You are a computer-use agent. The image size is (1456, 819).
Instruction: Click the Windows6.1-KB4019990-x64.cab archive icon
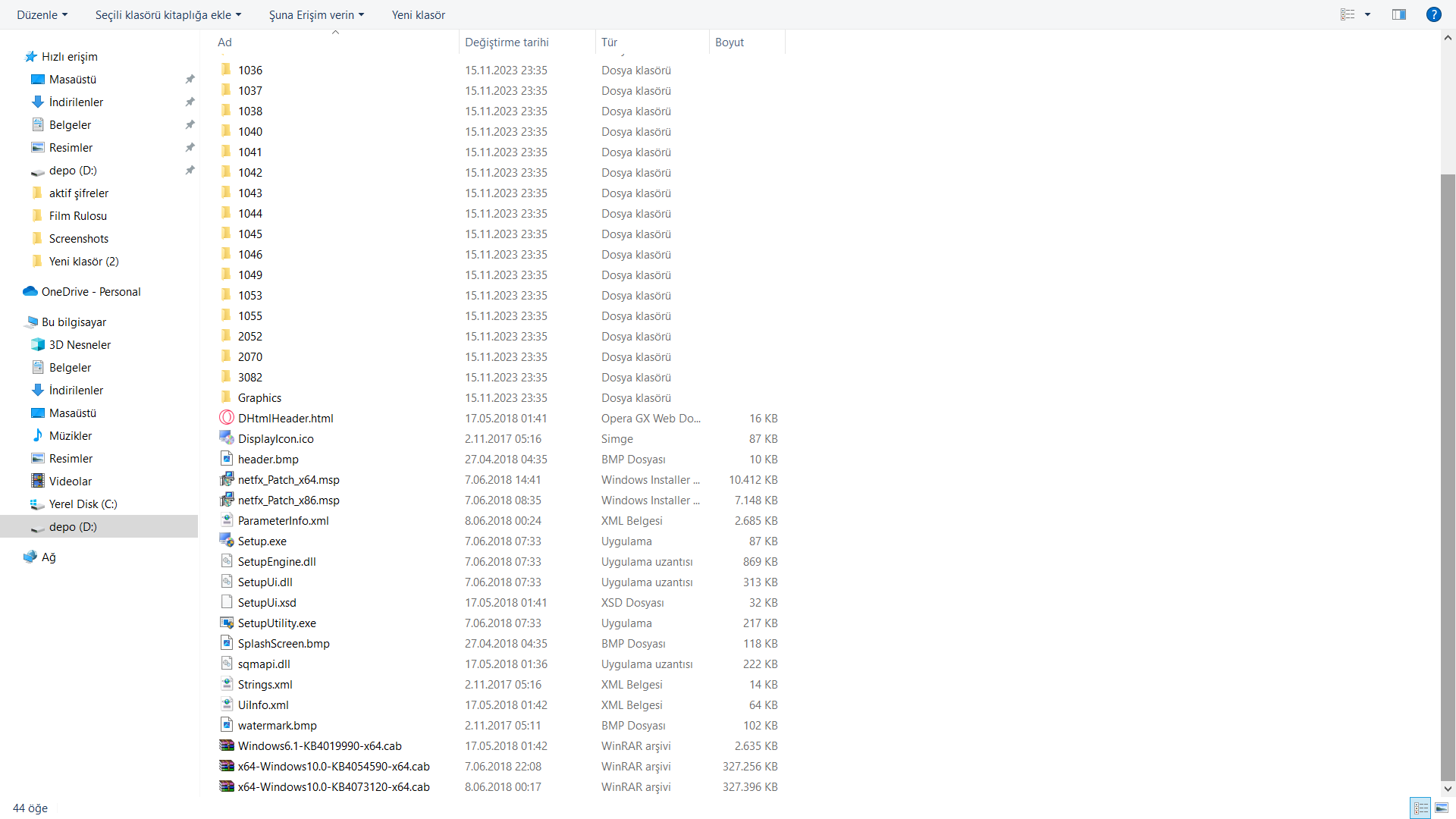(227, 745)
